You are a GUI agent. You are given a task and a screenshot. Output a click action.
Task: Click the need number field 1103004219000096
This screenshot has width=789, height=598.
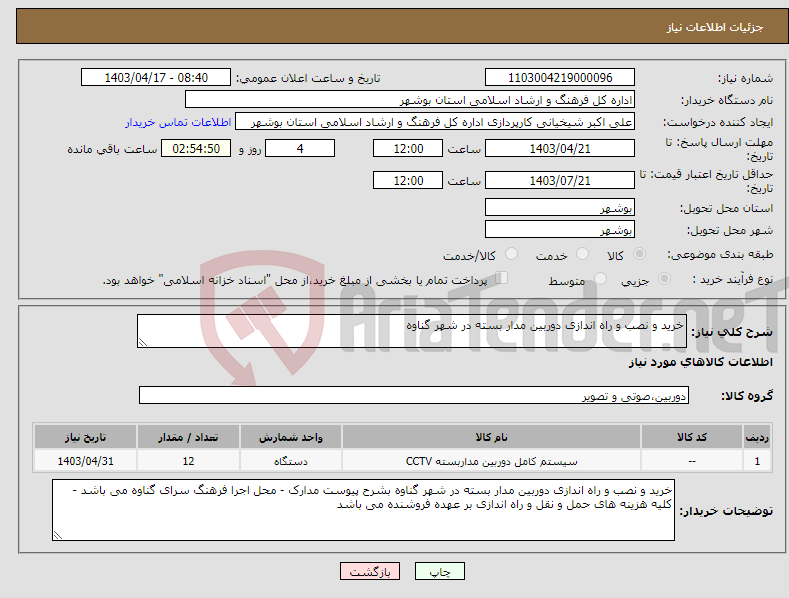coord(560,78)
